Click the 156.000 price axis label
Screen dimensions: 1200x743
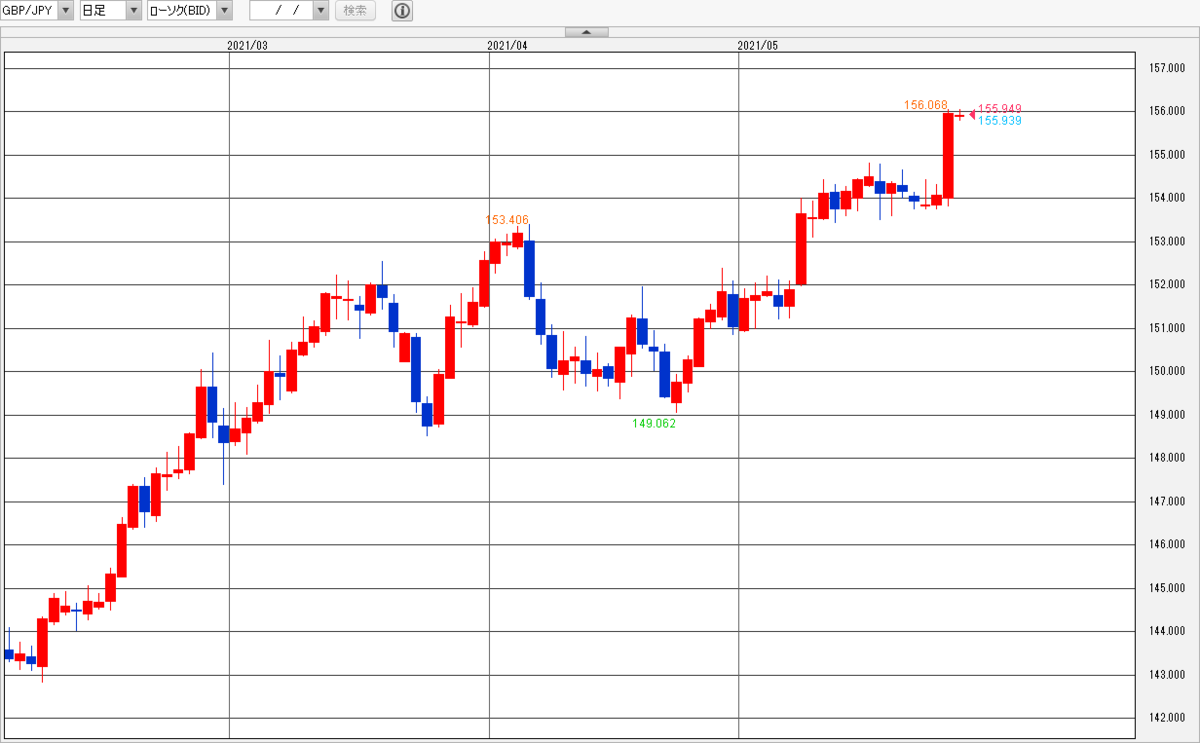tap(1166, 111)
